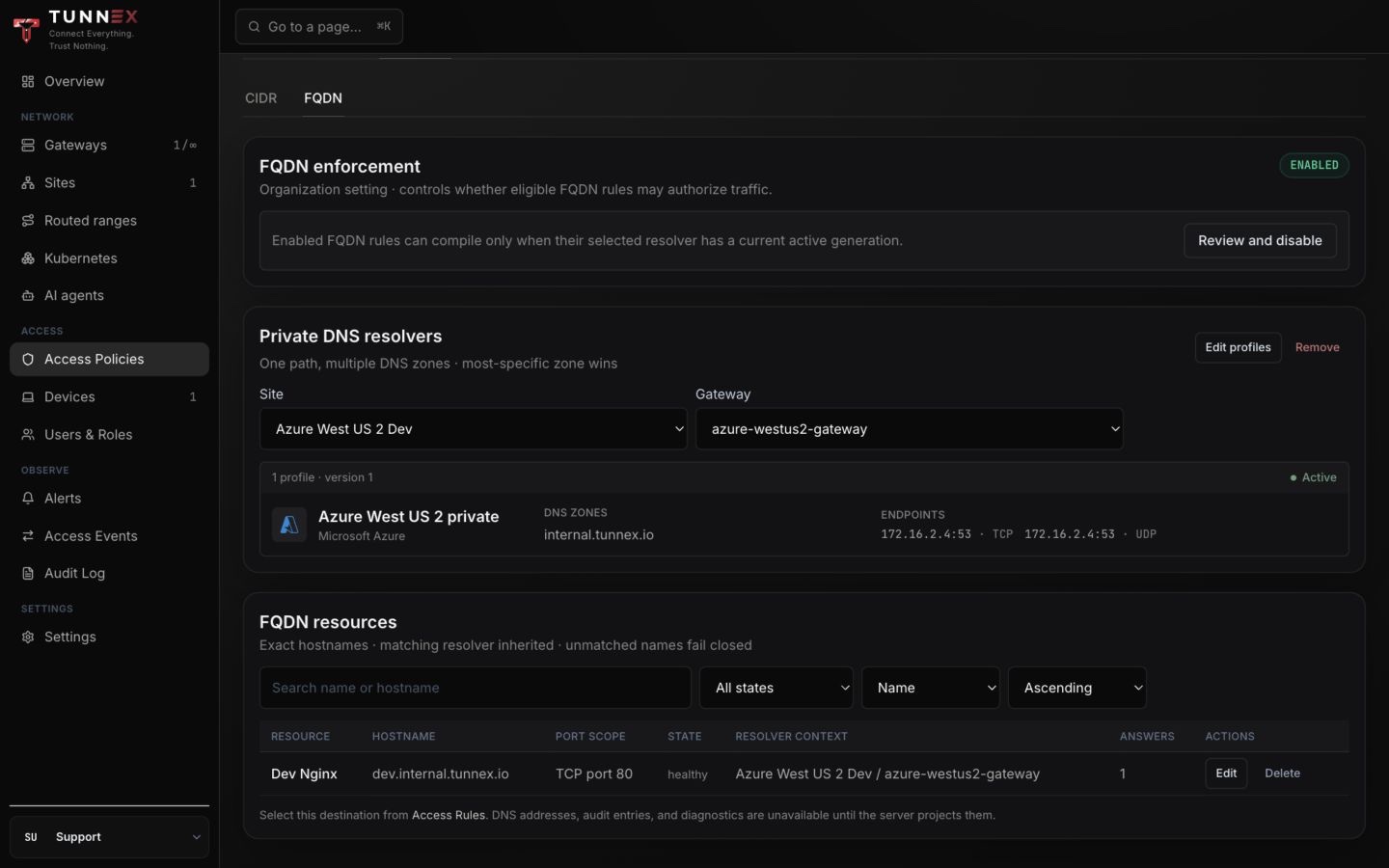Click the ENABLED status badge
Screen dimensions: 1389x868
1314,165
